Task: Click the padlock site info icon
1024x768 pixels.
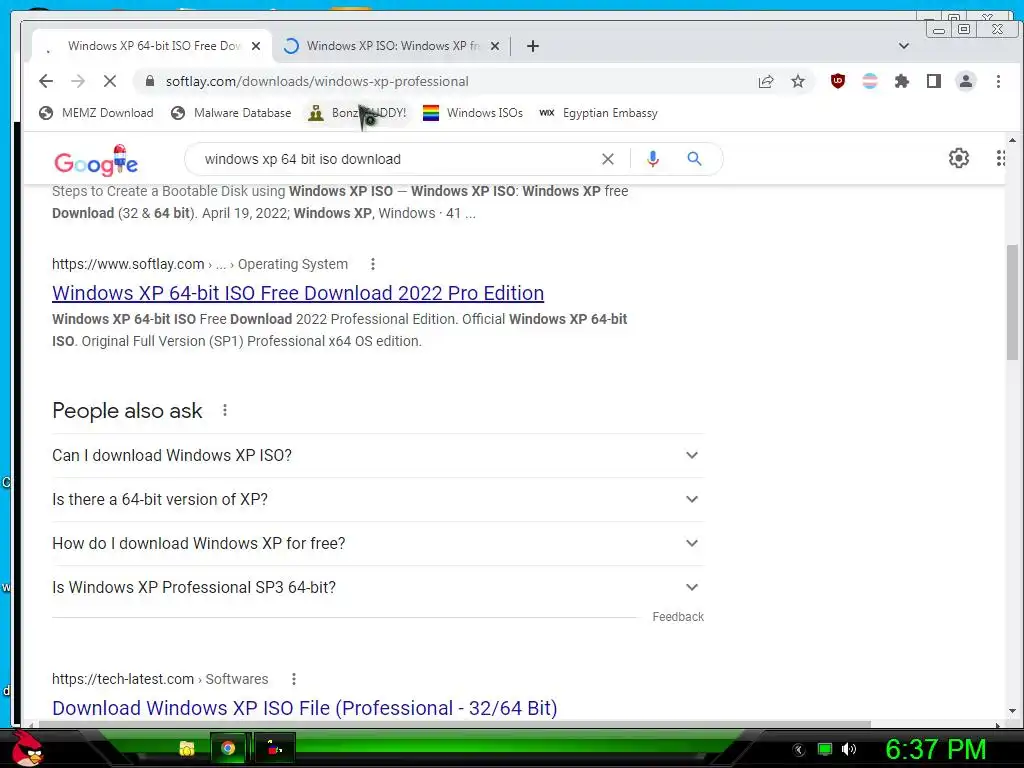Action: click(150, 81)
